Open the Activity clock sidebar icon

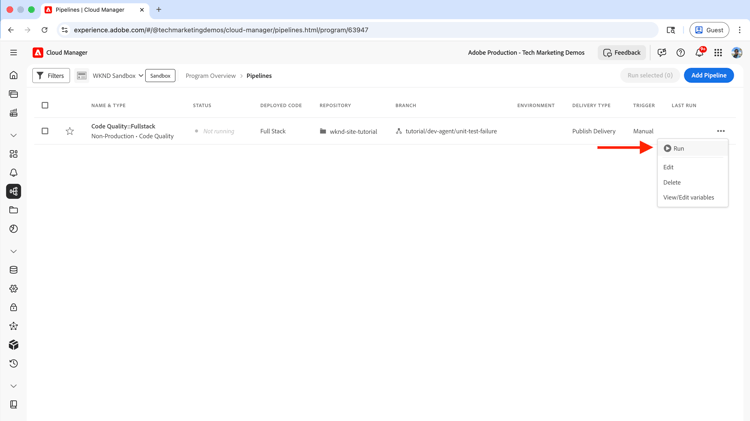pyautogui.click(x=13, y=229)
